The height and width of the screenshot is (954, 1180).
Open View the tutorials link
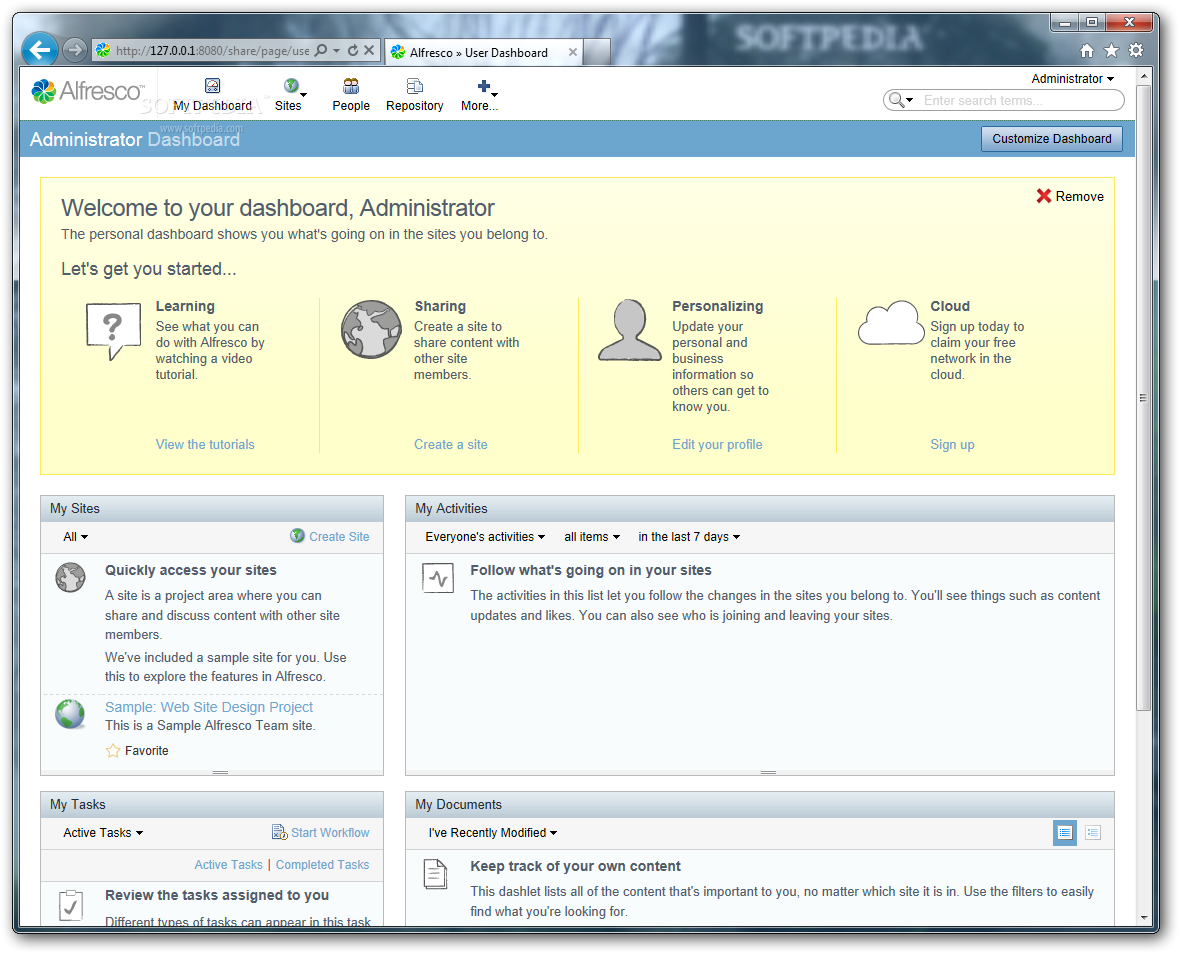(x=205, y=445)
